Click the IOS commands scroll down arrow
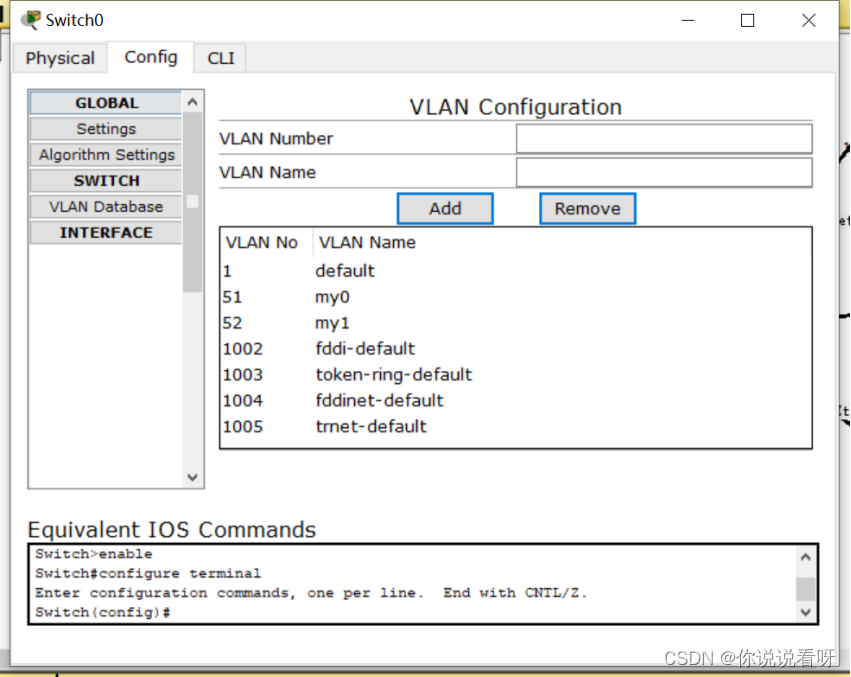Viewport: 851px width, 677px height. tap(805, 612)
